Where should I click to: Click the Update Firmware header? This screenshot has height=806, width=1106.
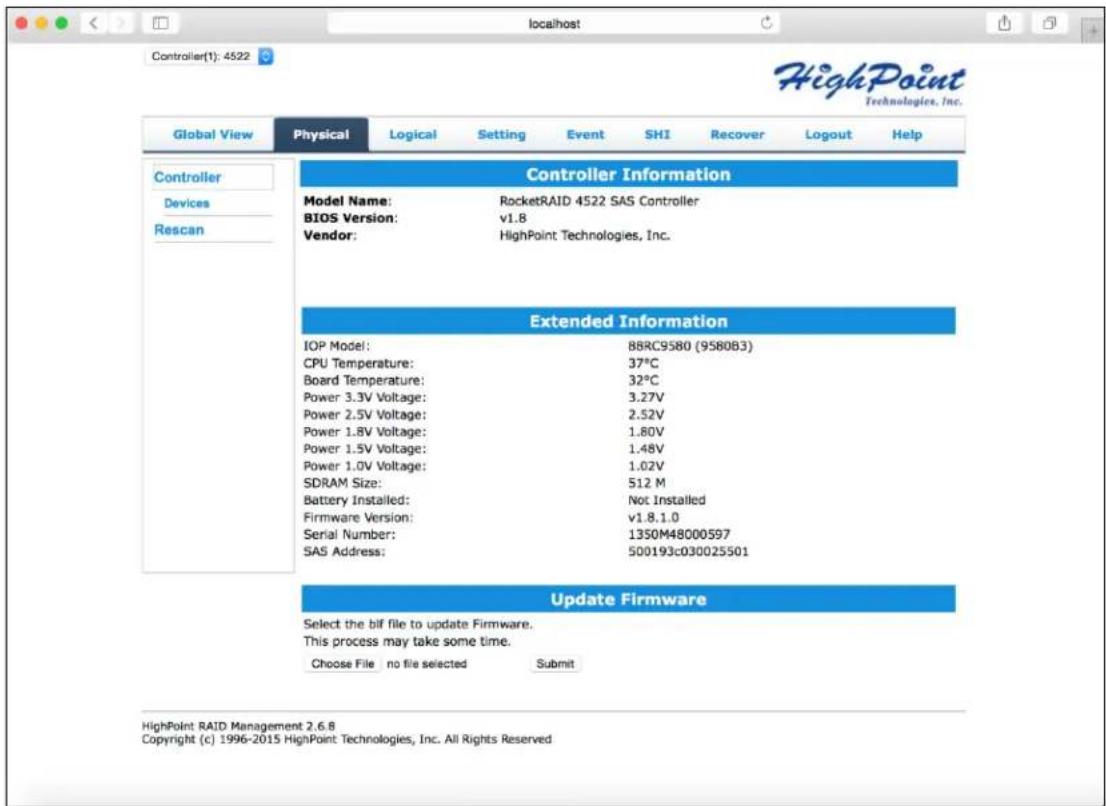click(x=628, y=599)
